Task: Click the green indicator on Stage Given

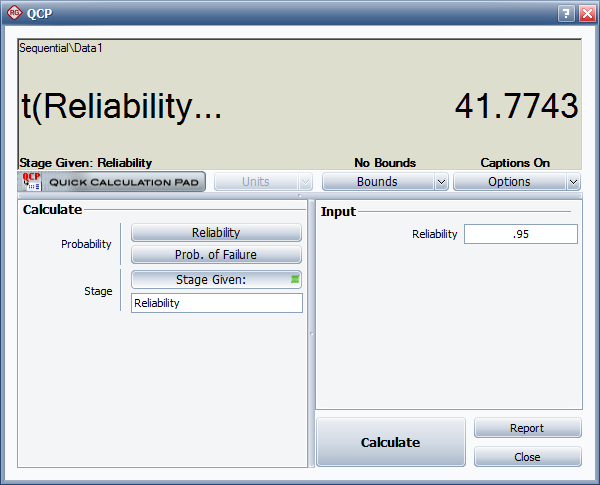Action: (x=294, y=280)
